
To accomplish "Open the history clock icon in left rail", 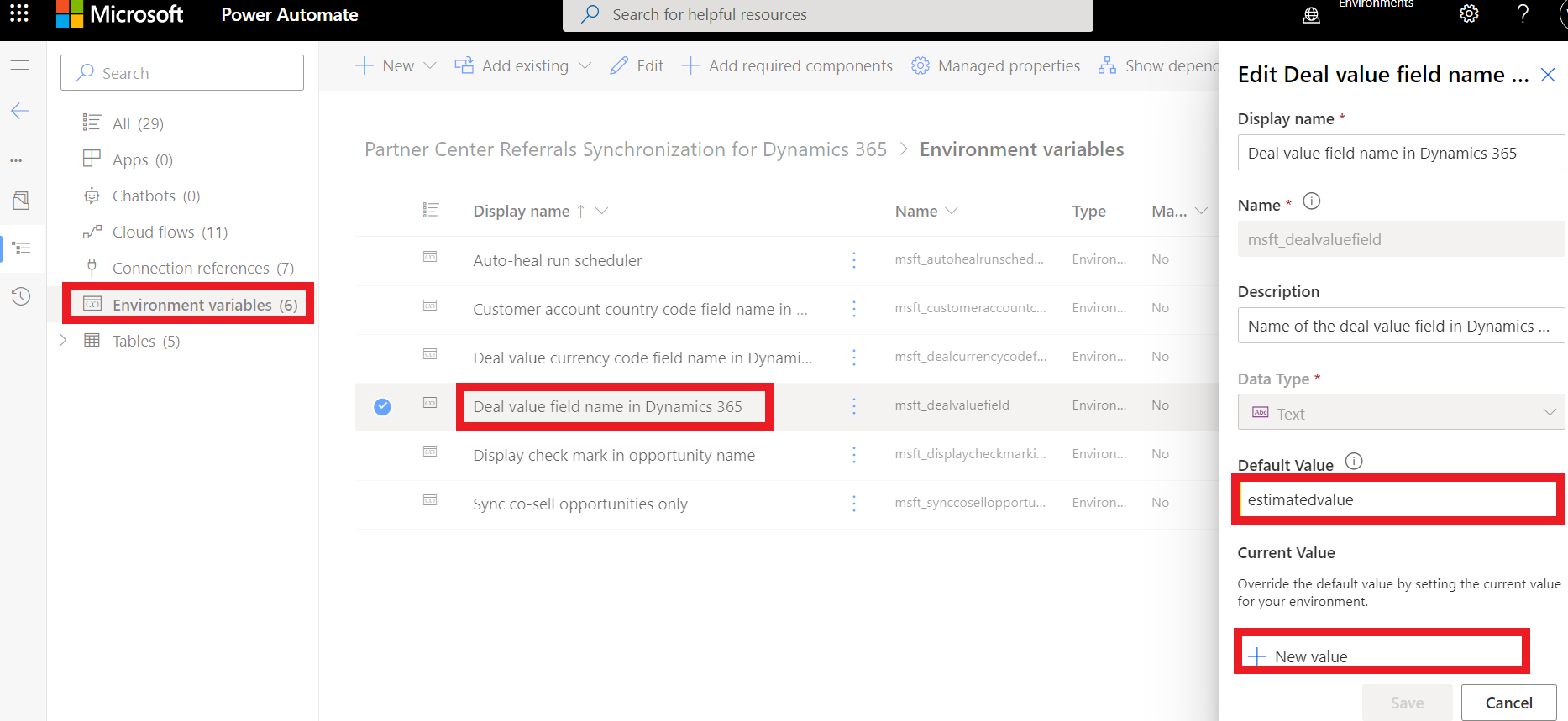I will (21, 296).
